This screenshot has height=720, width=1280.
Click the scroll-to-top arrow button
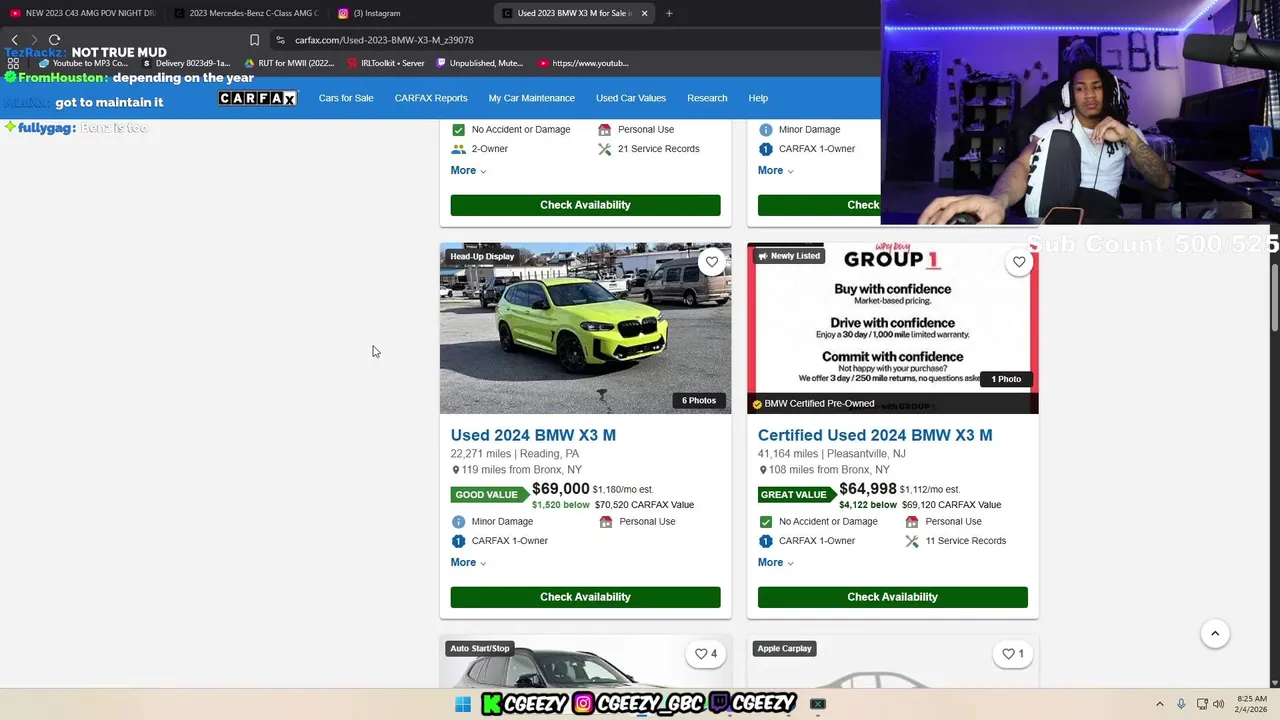[x=1215, y=633]
